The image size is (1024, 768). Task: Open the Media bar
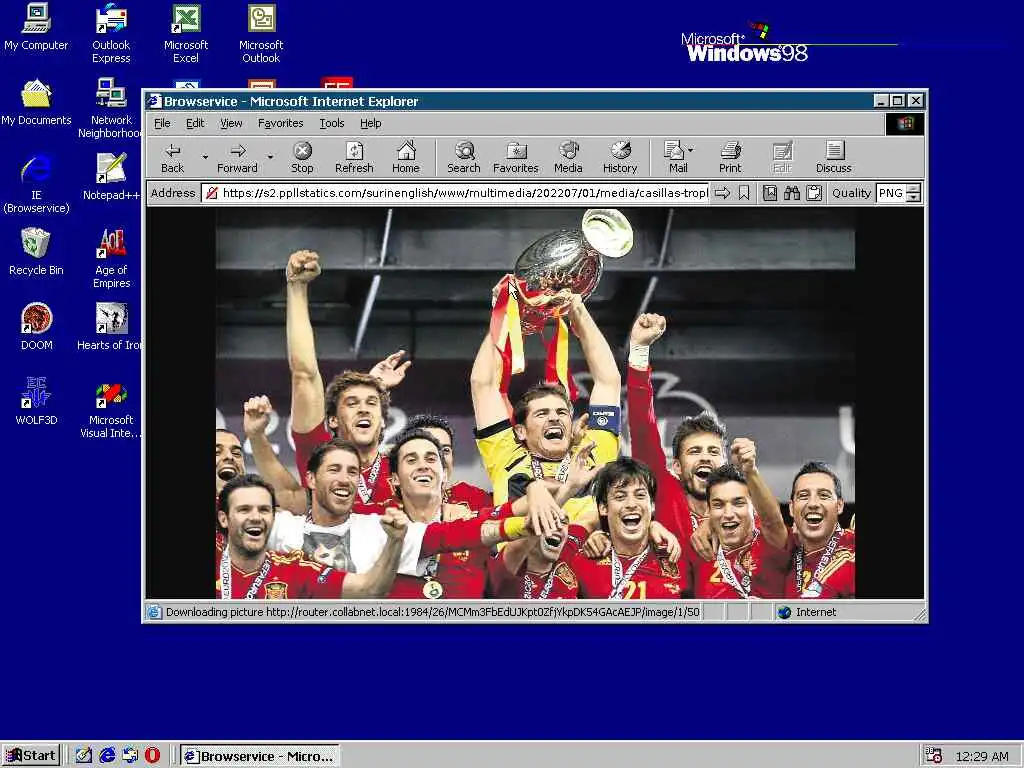[568, 158]
